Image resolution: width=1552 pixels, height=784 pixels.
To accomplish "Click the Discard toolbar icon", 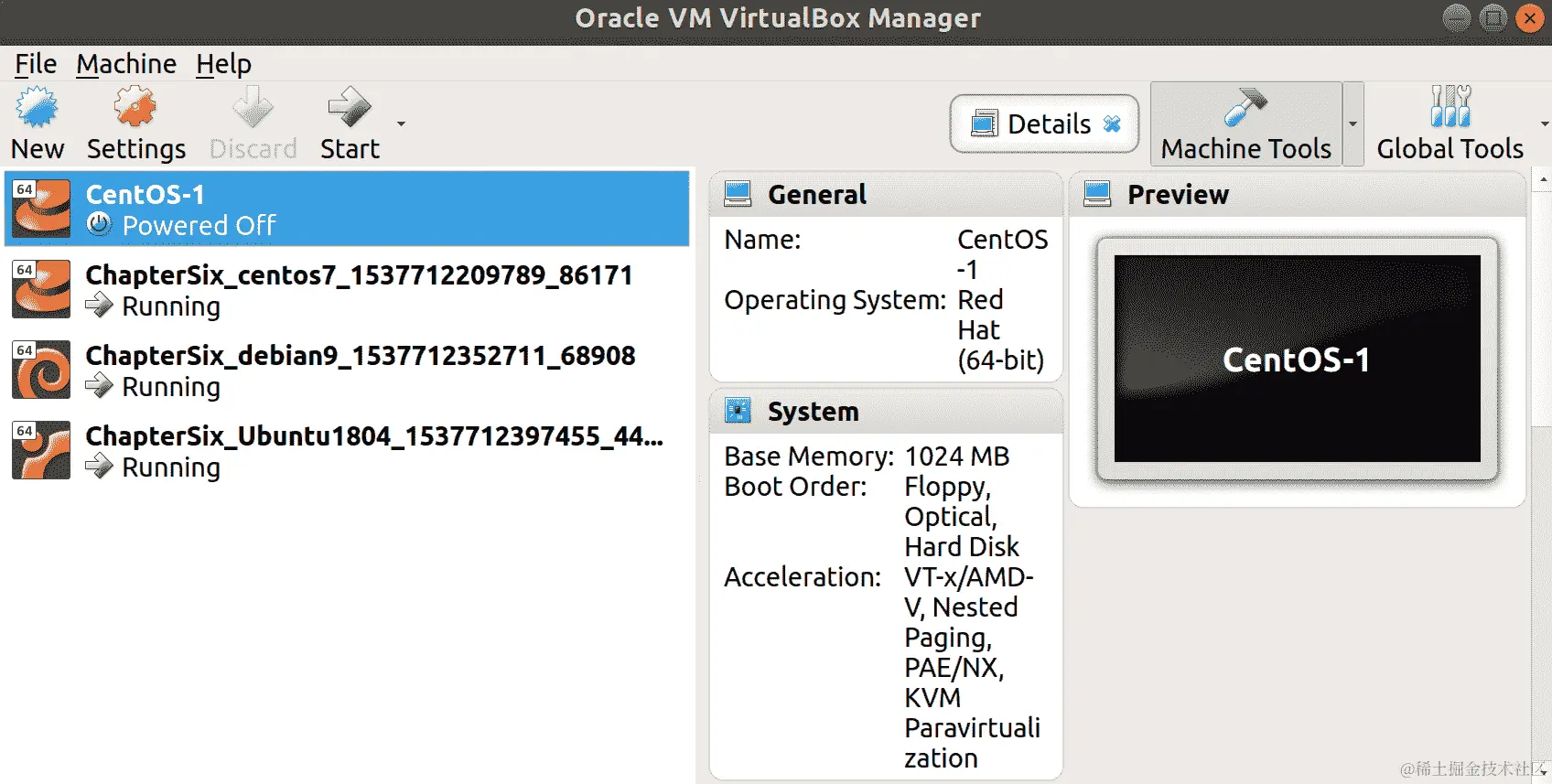I will (x=253, y=108).
